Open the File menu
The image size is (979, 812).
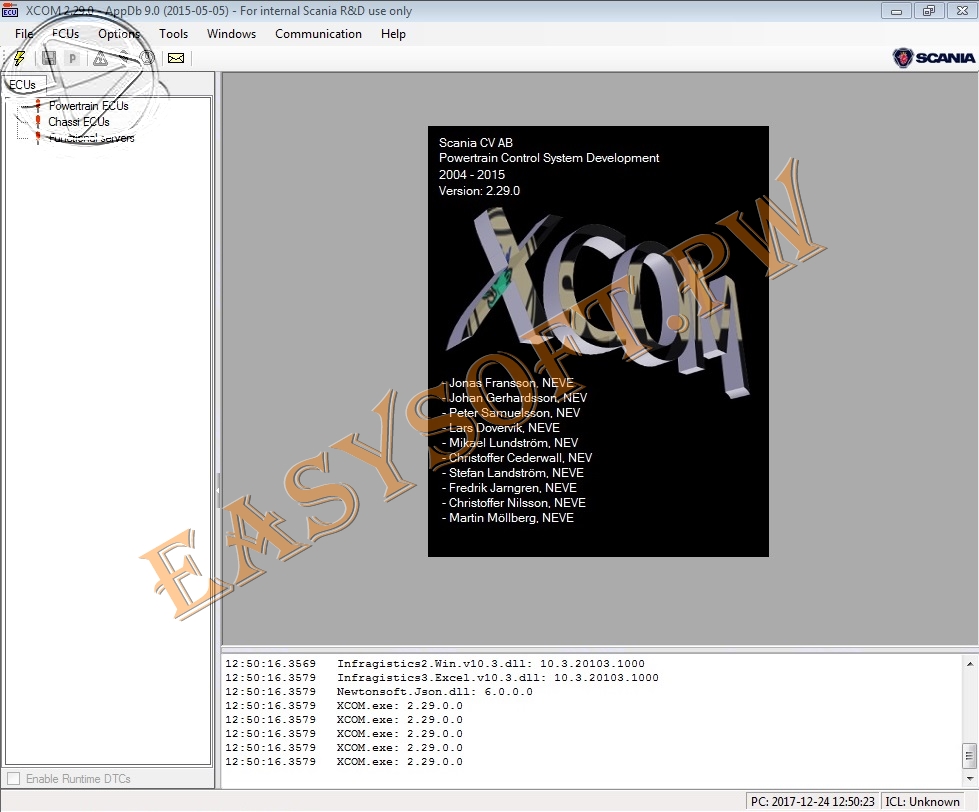point(24,34)
